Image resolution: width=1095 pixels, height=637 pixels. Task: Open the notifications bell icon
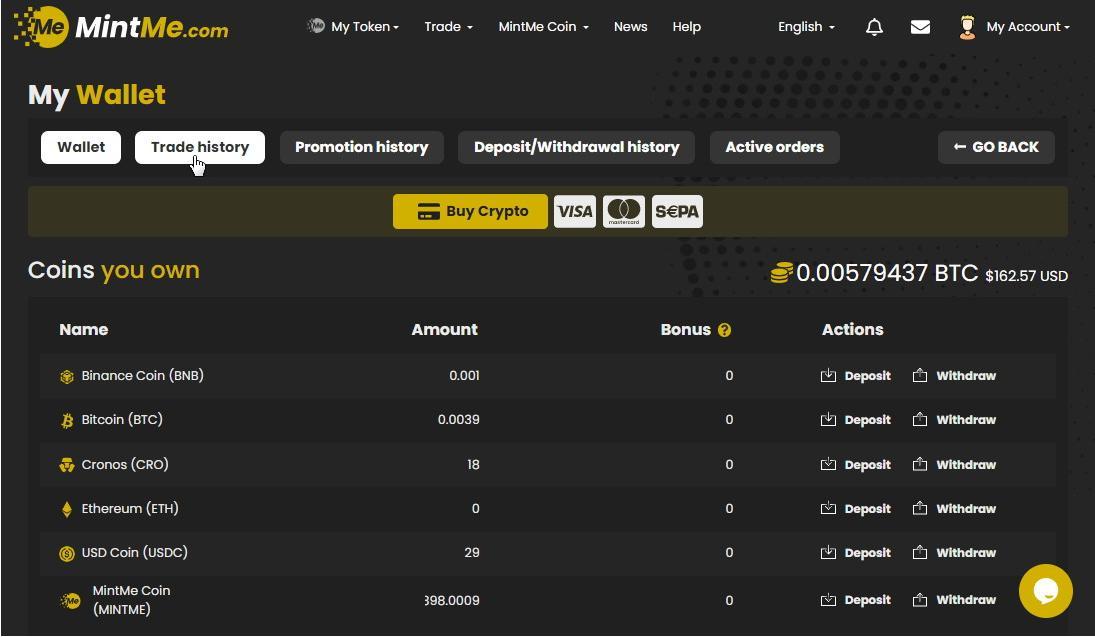(x=874, y=27)
